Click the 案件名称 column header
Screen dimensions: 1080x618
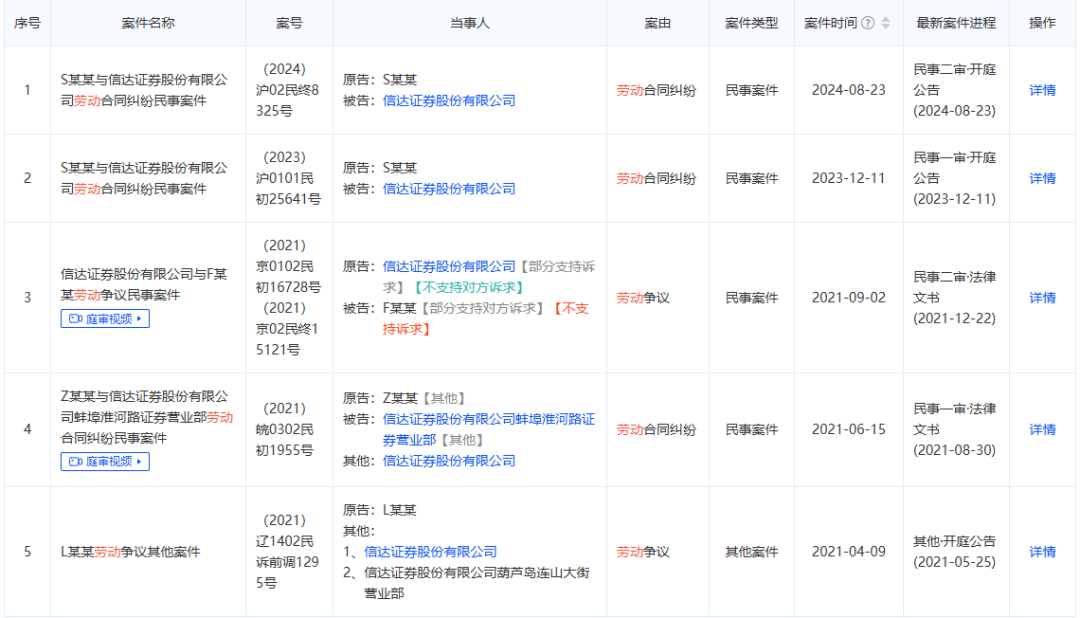point(148,23)
